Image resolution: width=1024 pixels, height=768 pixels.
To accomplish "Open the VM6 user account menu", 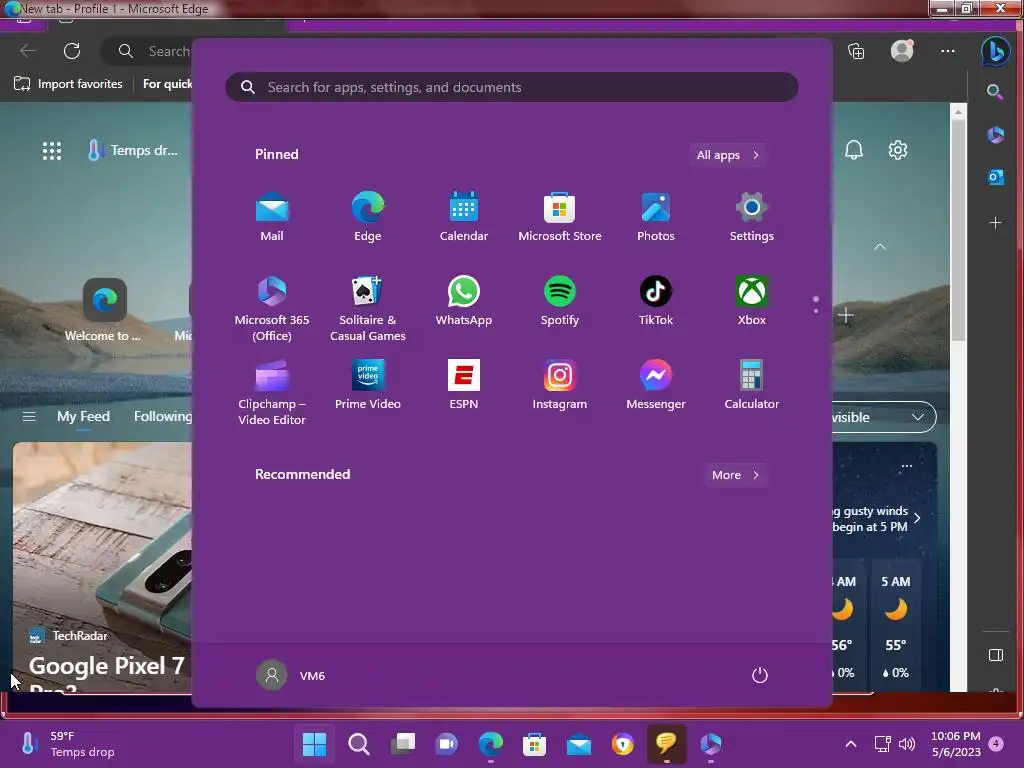I will point(291,675).
